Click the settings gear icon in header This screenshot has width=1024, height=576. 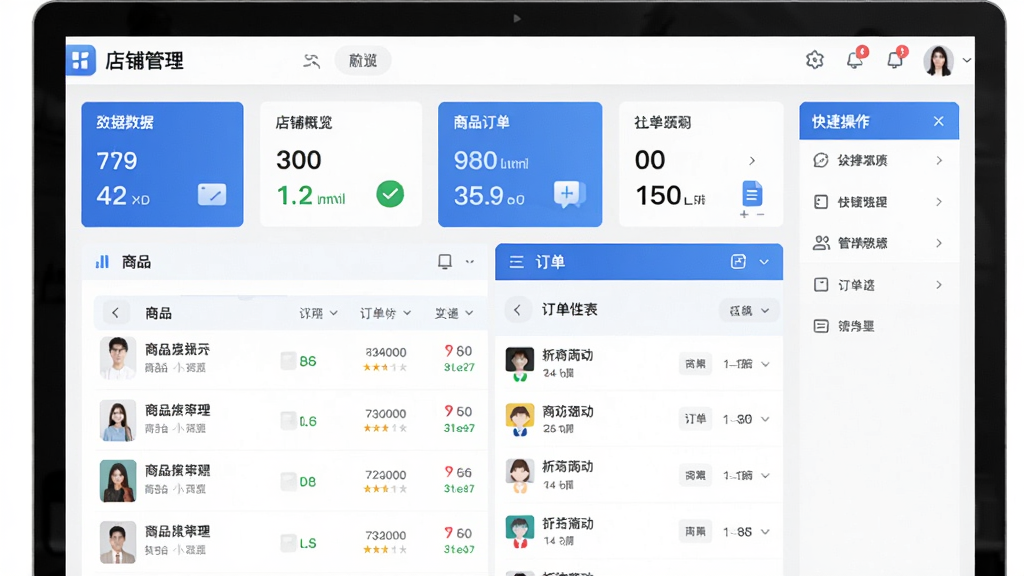point(814,60)
